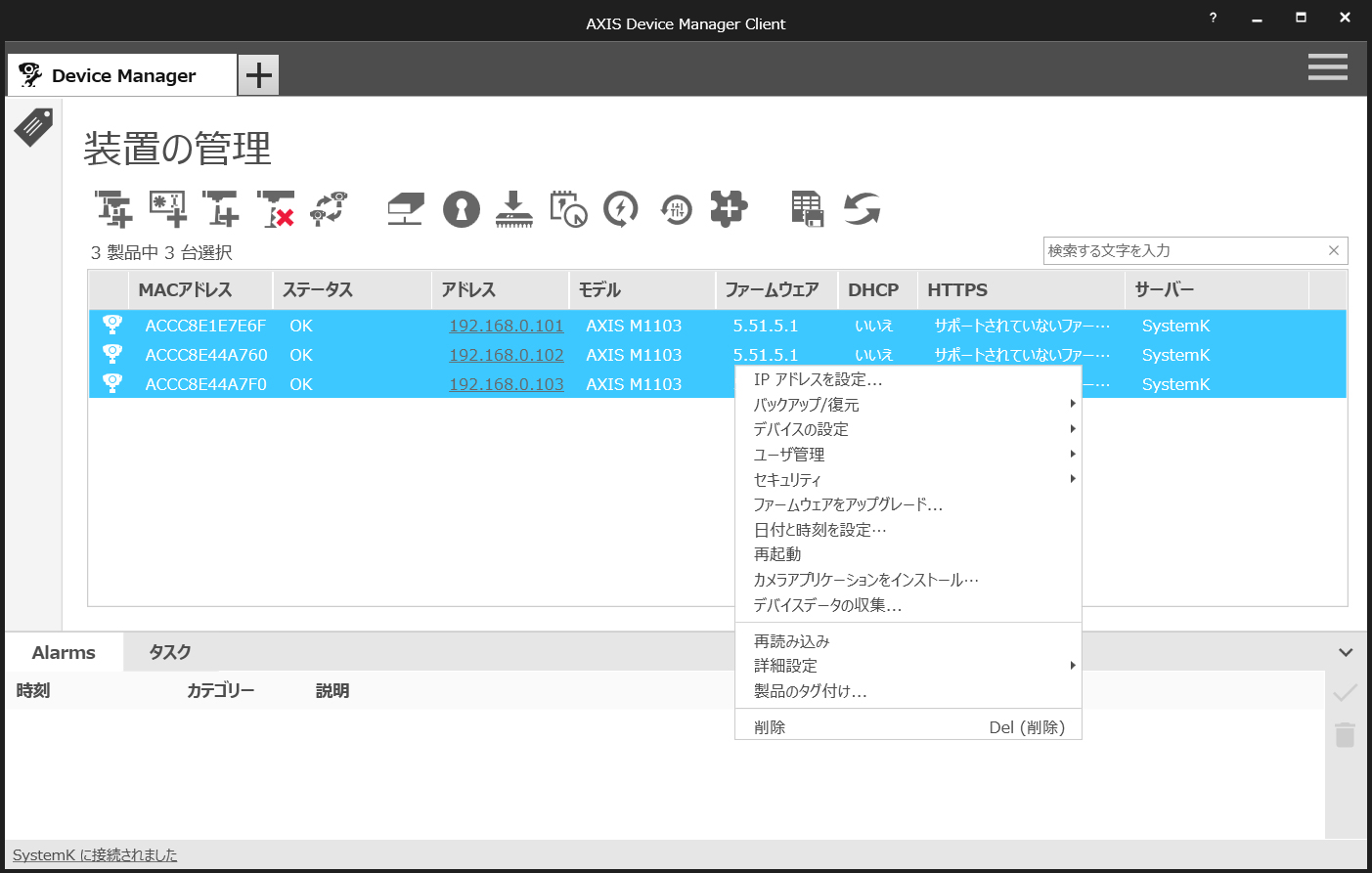Click the 説明 column header in Alarms

(x=332, y=690)
